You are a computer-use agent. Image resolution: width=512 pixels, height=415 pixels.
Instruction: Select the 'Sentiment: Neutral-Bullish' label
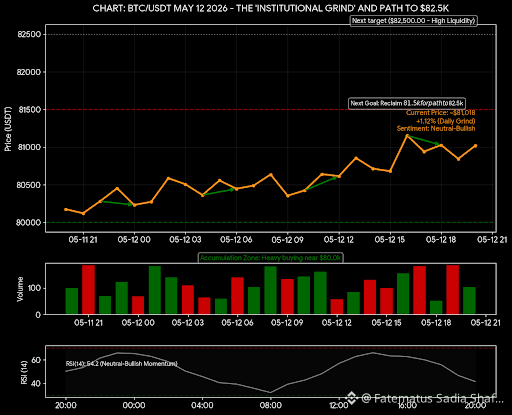(x=436, y=128)
